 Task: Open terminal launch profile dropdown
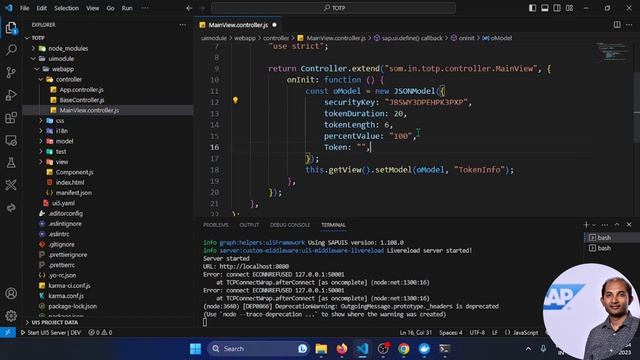point(594,225)
